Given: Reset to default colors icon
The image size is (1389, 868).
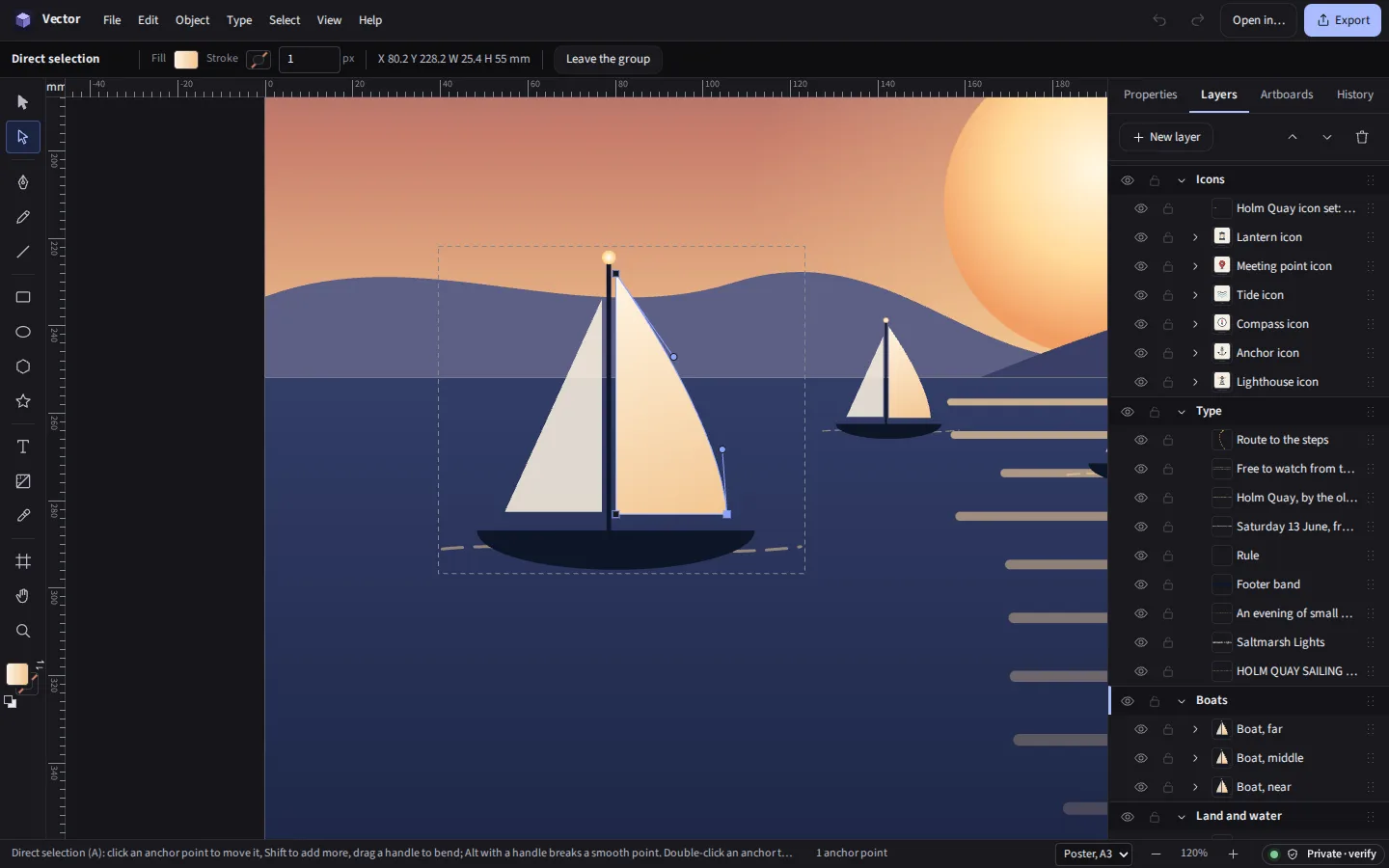Looking at the screenshot, I should (x=10, y=702).
